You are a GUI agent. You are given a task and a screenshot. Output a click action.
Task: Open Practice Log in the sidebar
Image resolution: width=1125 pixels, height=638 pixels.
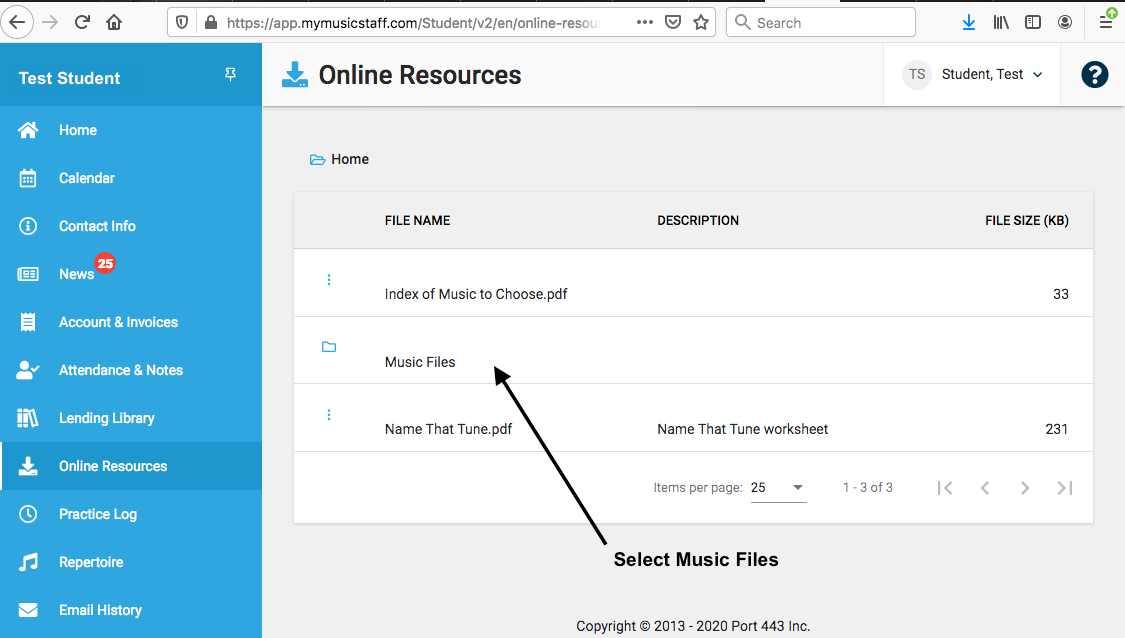pyautogui.click(x=131, y=515)
